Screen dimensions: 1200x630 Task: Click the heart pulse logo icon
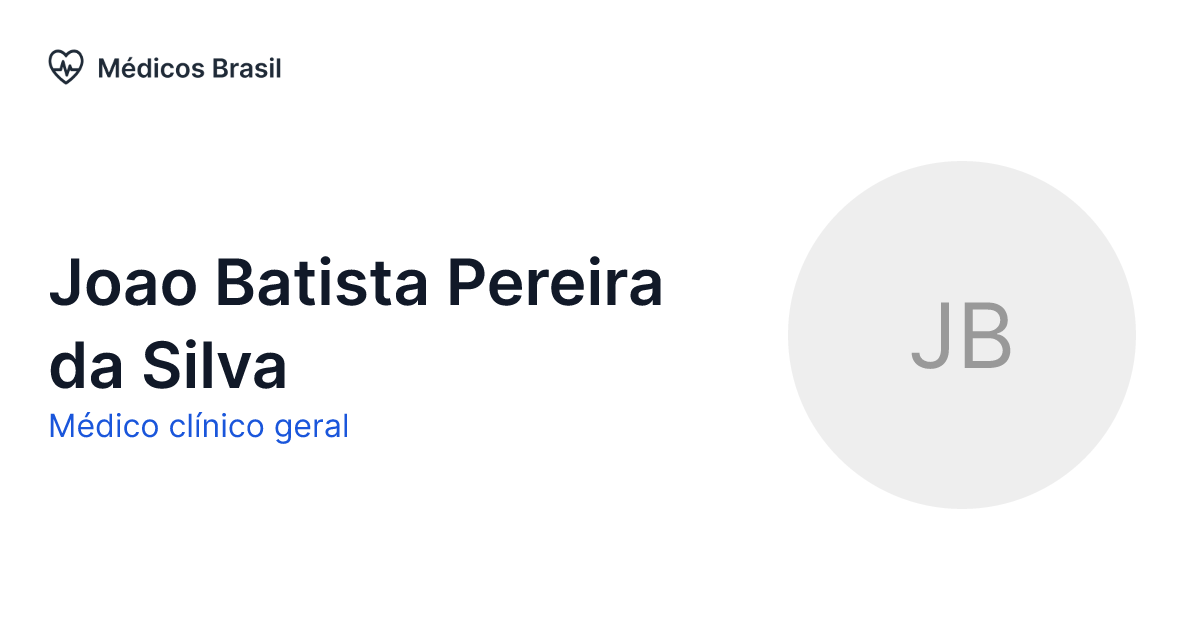tap(66, 68)
